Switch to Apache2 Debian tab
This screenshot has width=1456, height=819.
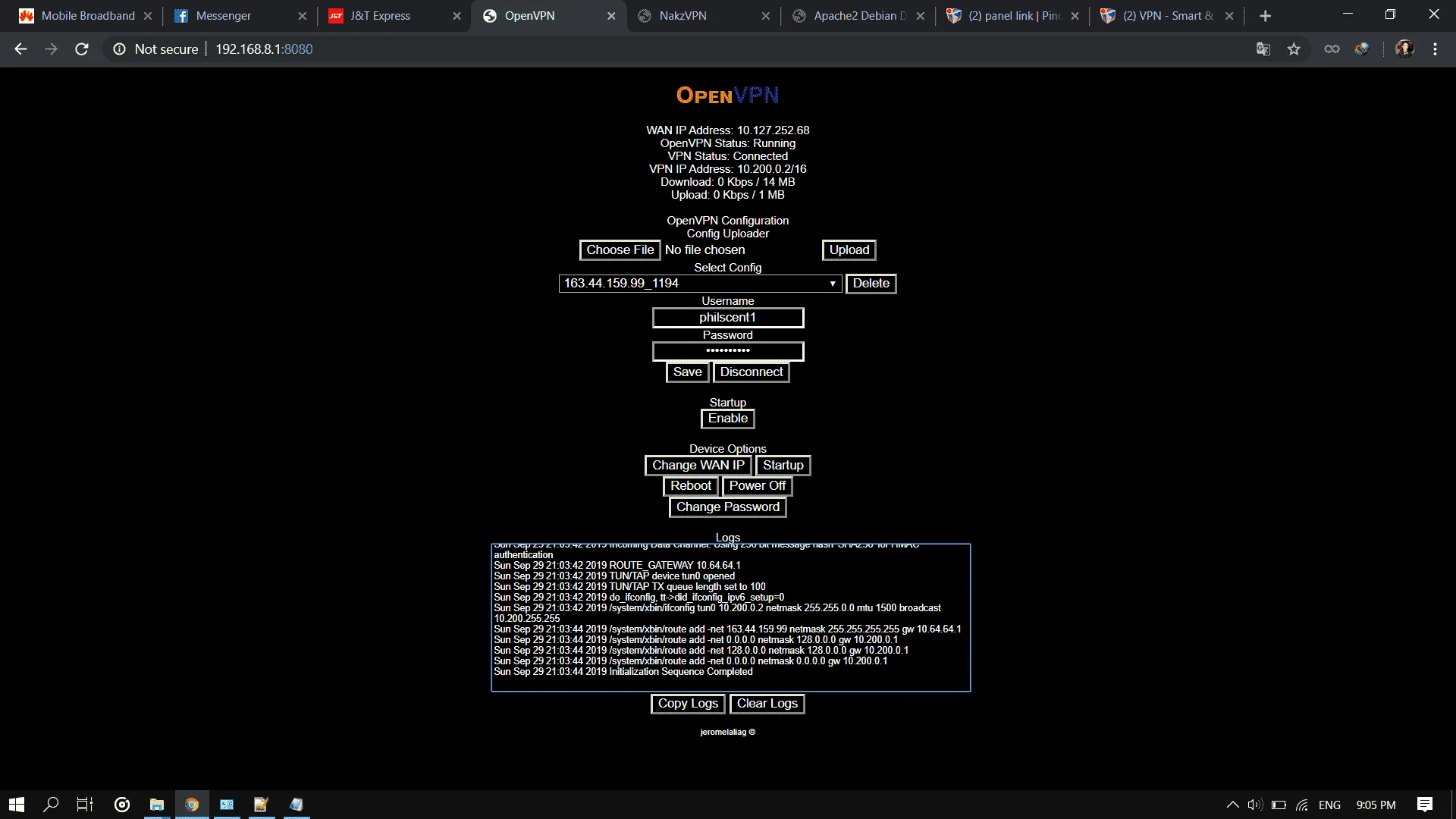[859, 16]
